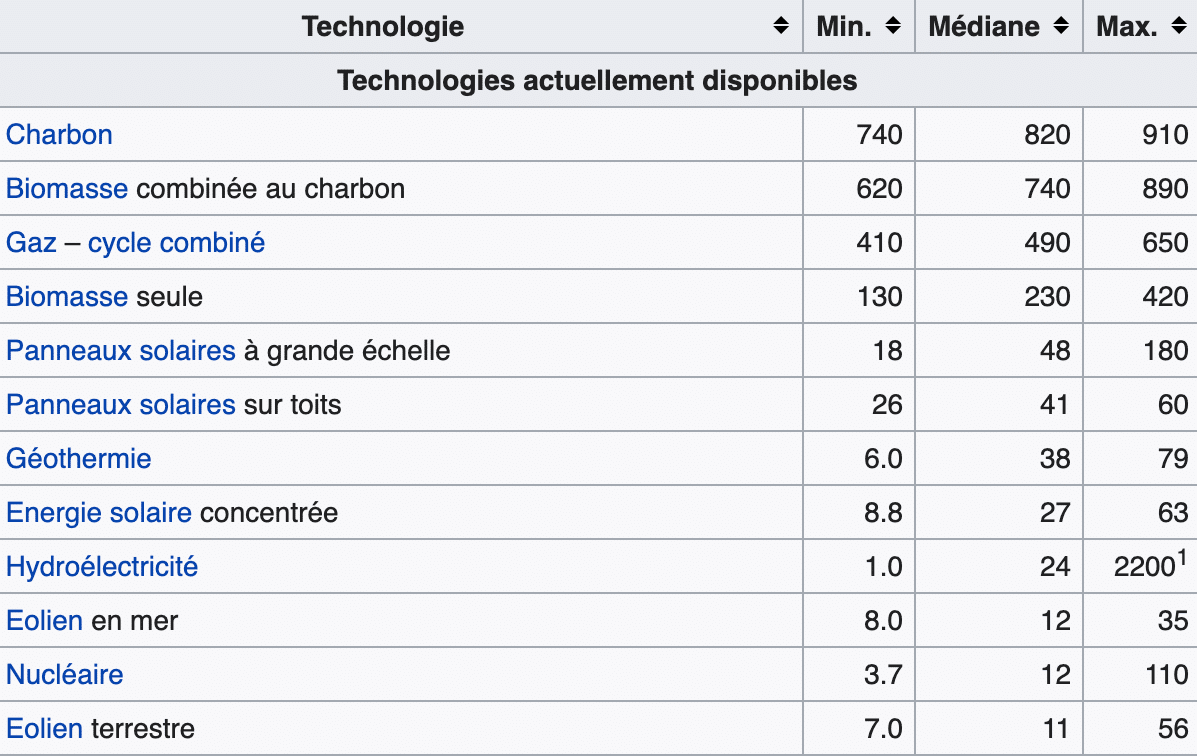Follow the Gaz link

(x=31, y=243)
